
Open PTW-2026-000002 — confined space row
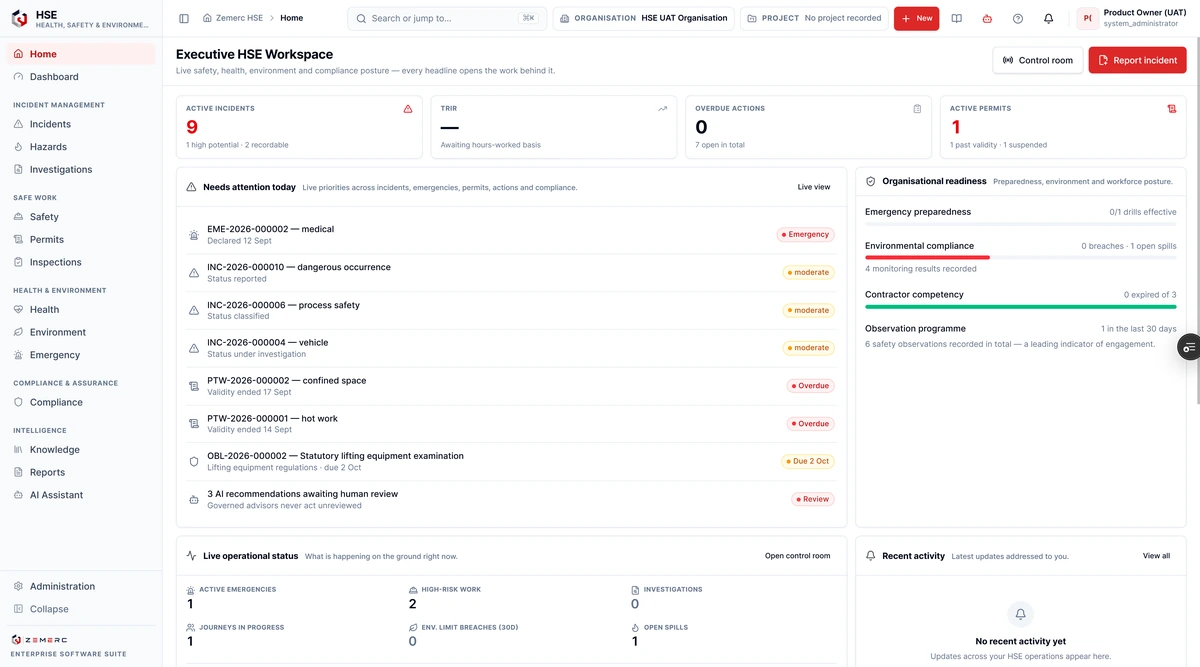click(x=511, y=386)
